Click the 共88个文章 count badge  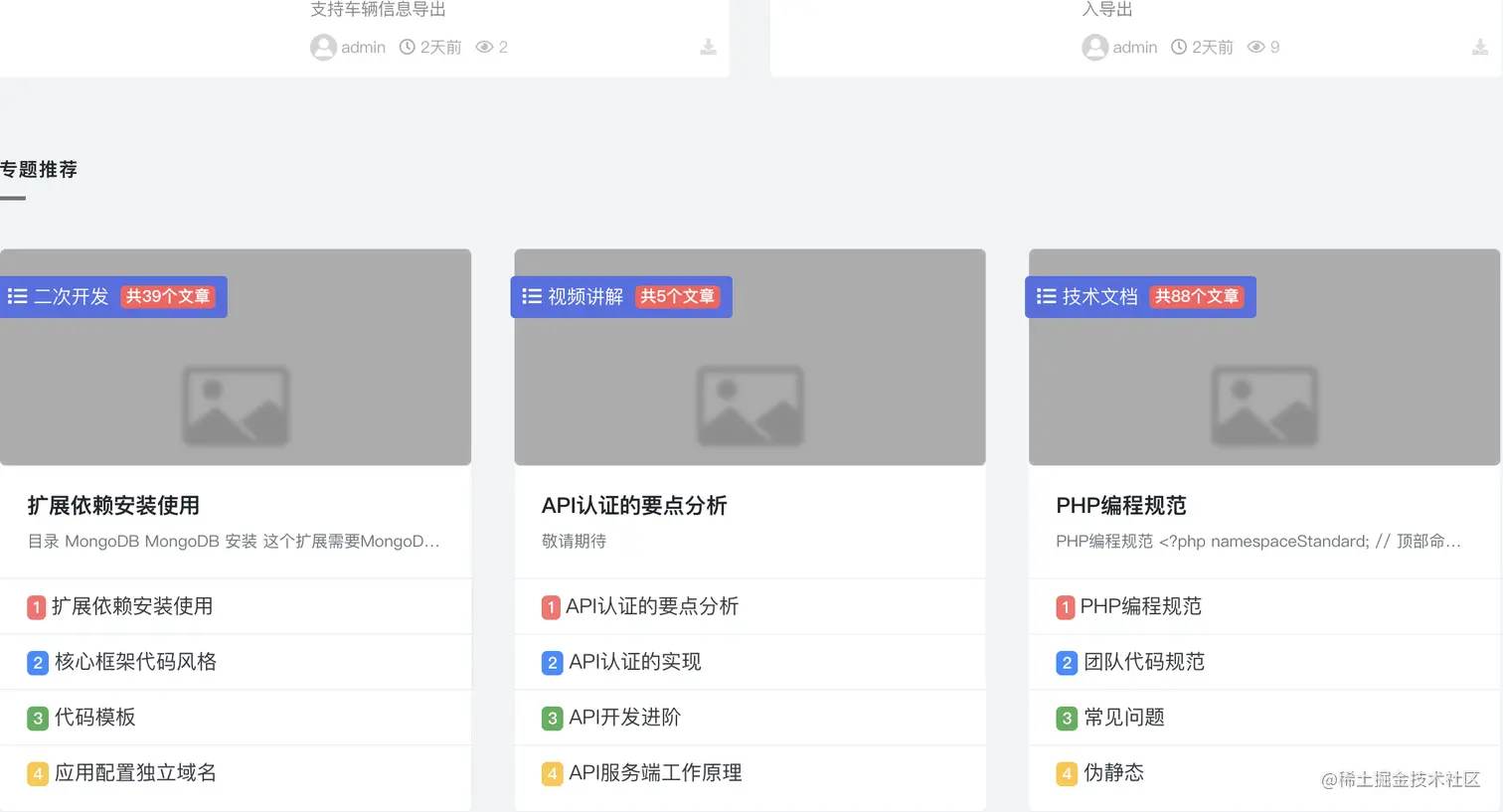(1199, 295)
